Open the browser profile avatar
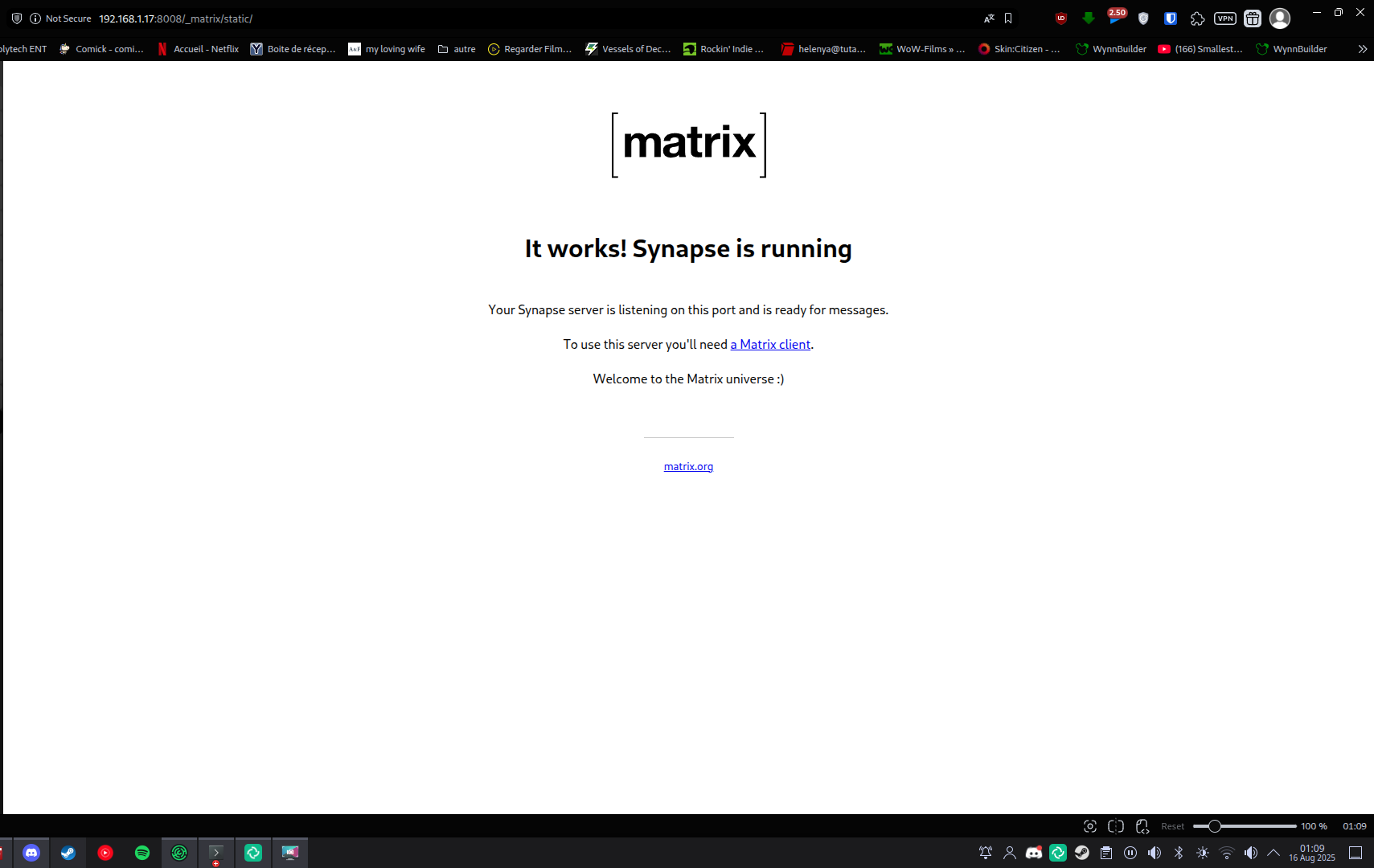The image size is (1374, 868). (1280, 18)
